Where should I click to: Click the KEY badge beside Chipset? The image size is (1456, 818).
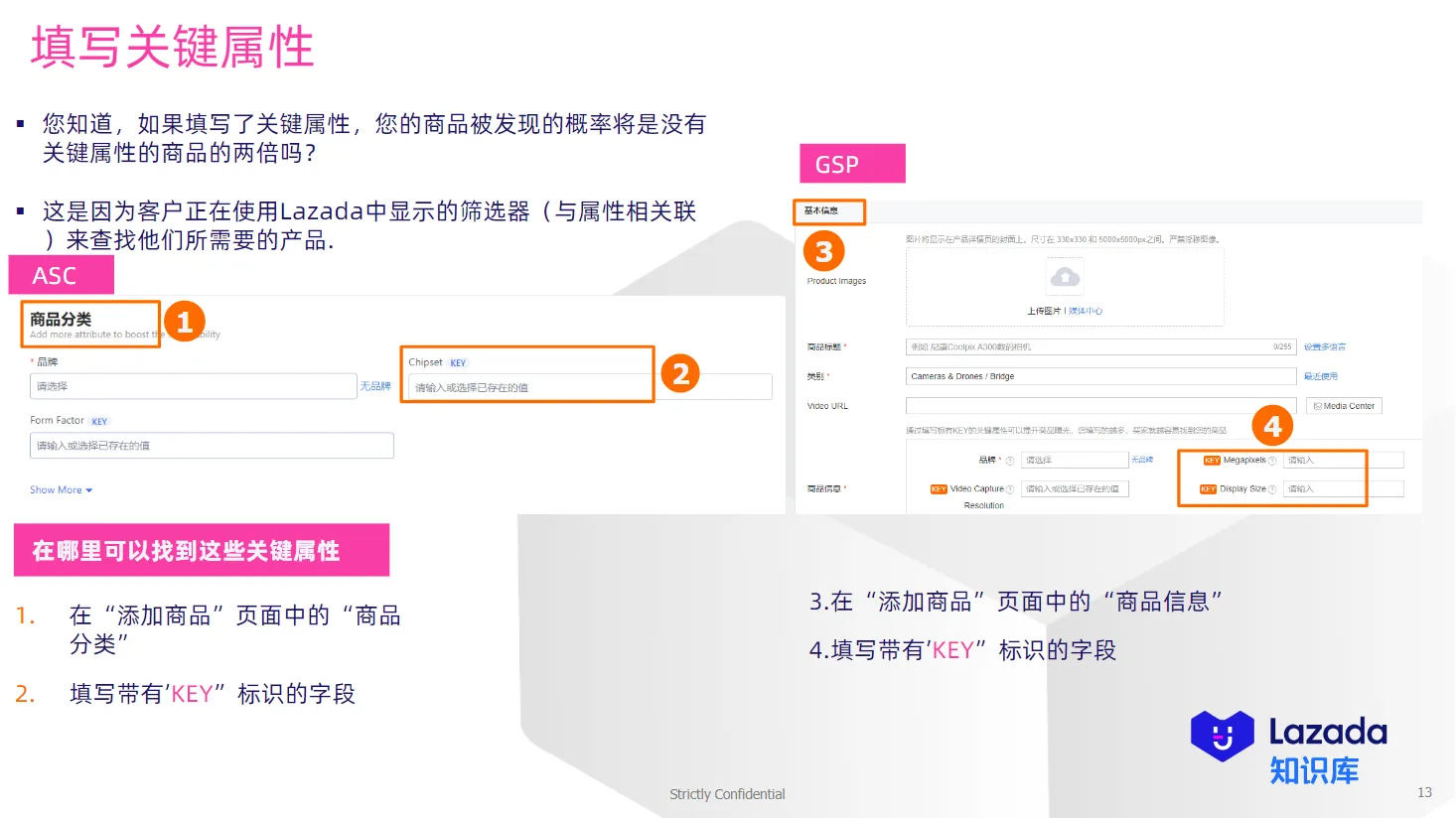point(456,361)
